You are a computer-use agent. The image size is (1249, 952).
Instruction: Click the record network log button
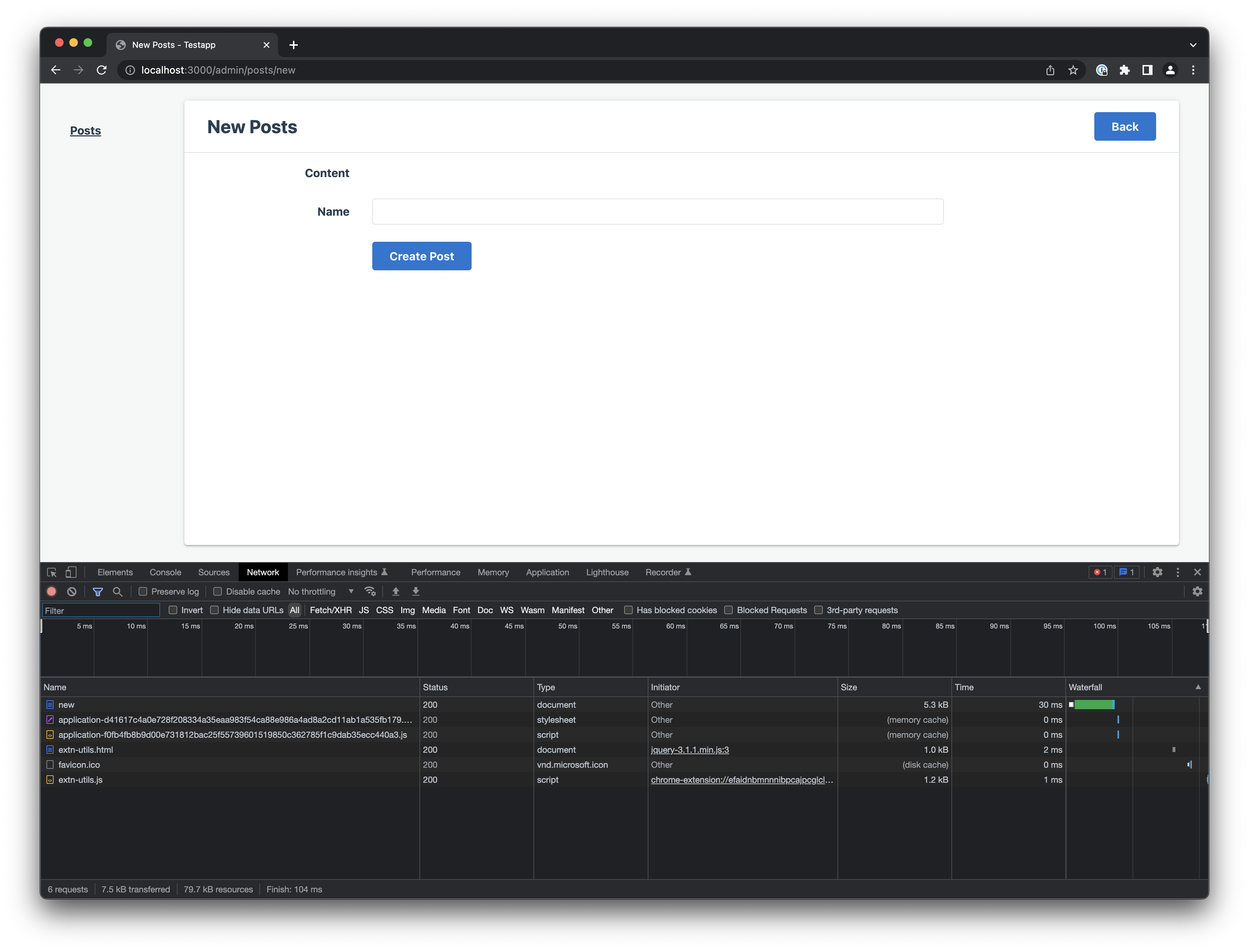pyautogui.click(x=51, y=591)
